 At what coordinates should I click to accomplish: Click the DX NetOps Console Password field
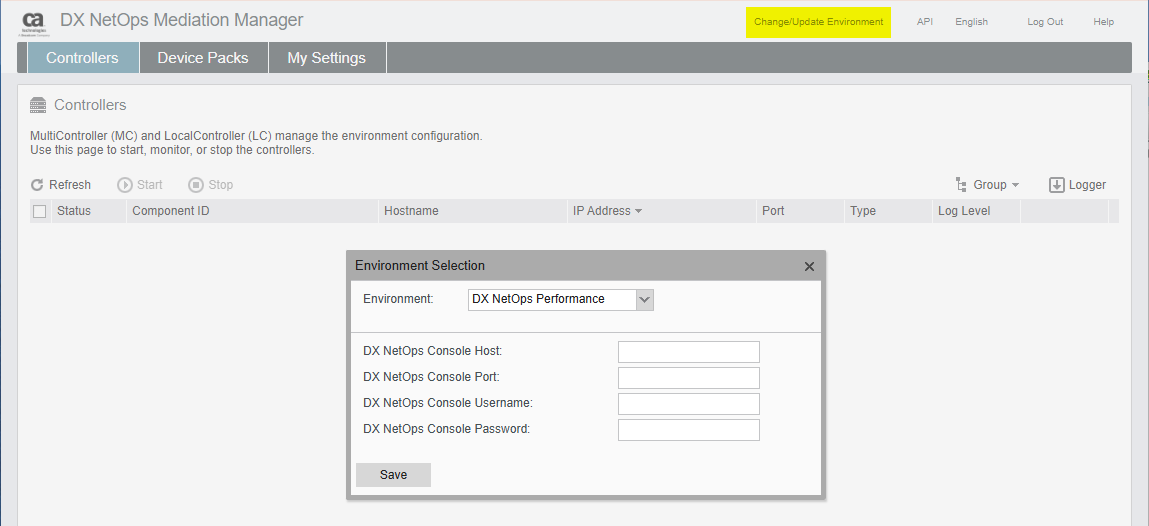tap(688, 430)
